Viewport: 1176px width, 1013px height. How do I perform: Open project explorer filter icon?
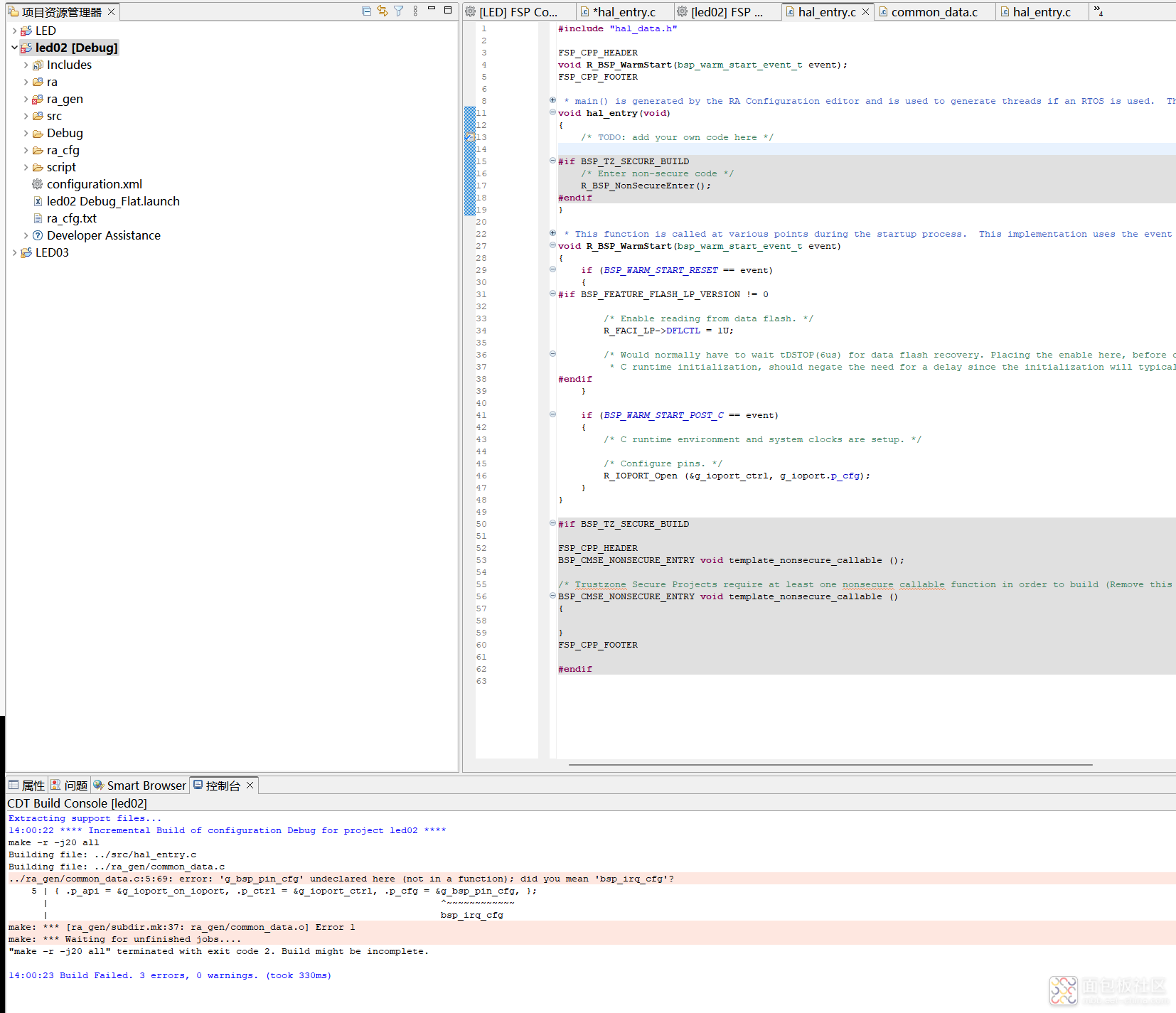pyautogui.click(x=399, y=11)
